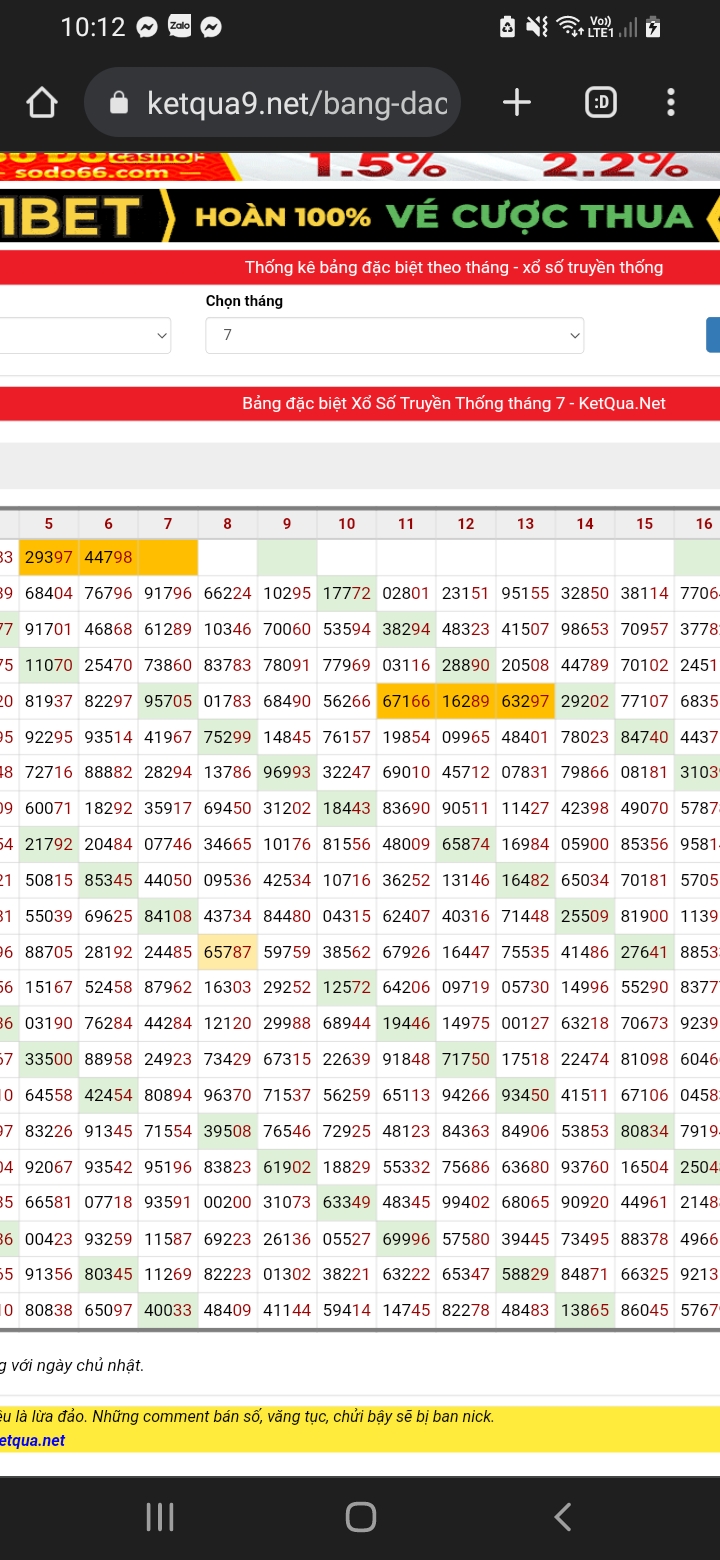Open Android recent apps button
This screenshot has width=720, height=1560.
tap(160, 1517)
